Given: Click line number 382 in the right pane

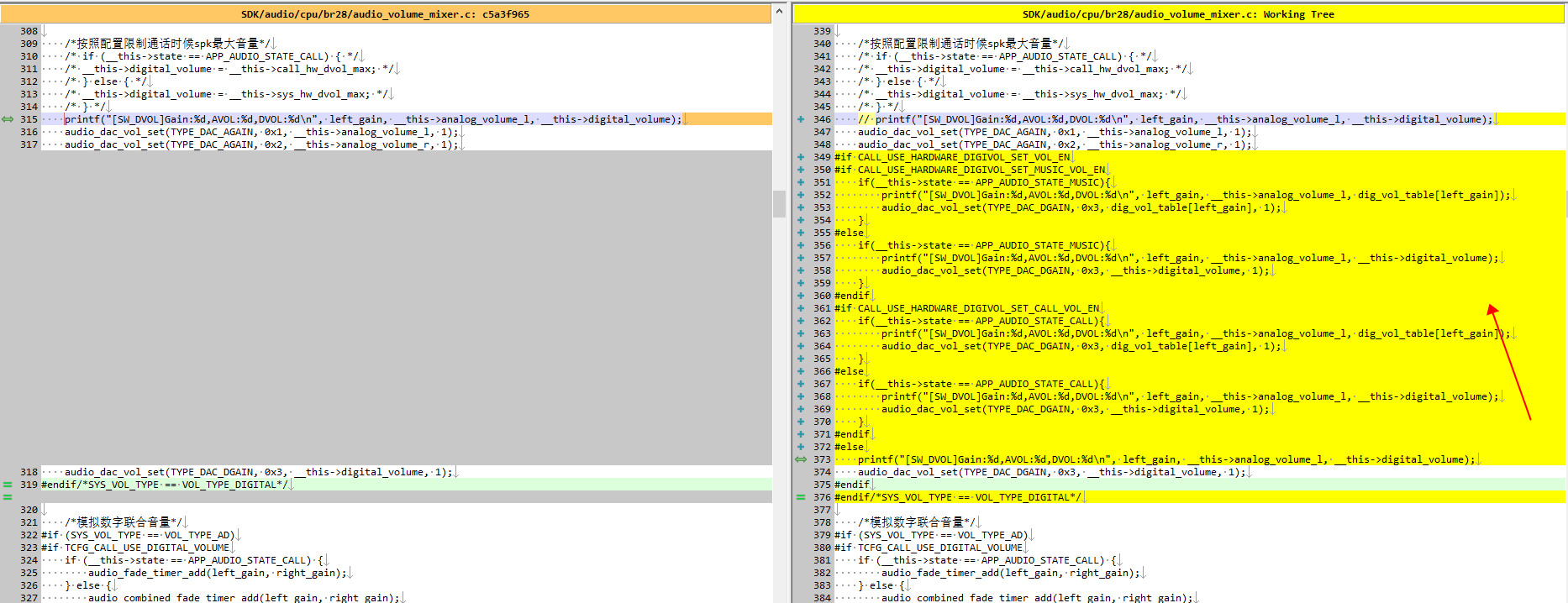Looking at the screenshot, I should click(822, 573).
